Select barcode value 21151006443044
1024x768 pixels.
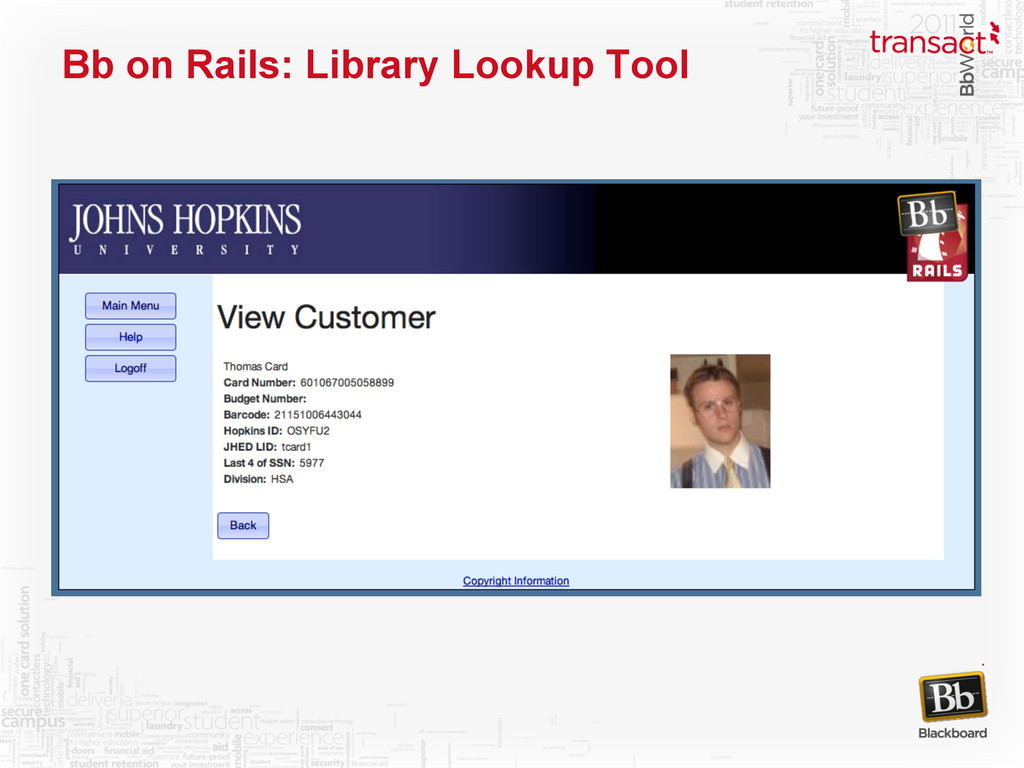(318, 415)
